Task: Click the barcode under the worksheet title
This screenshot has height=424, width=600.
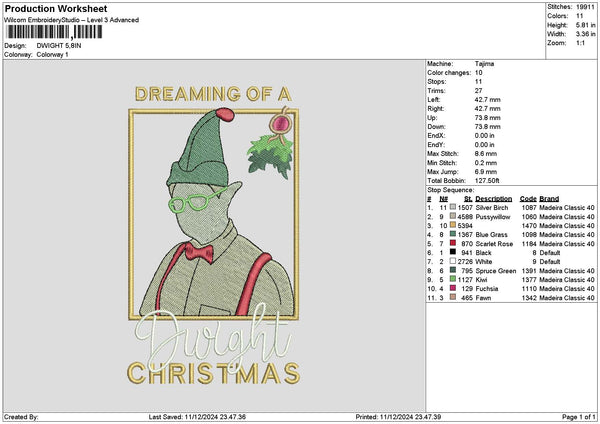Action: [54, 32]
